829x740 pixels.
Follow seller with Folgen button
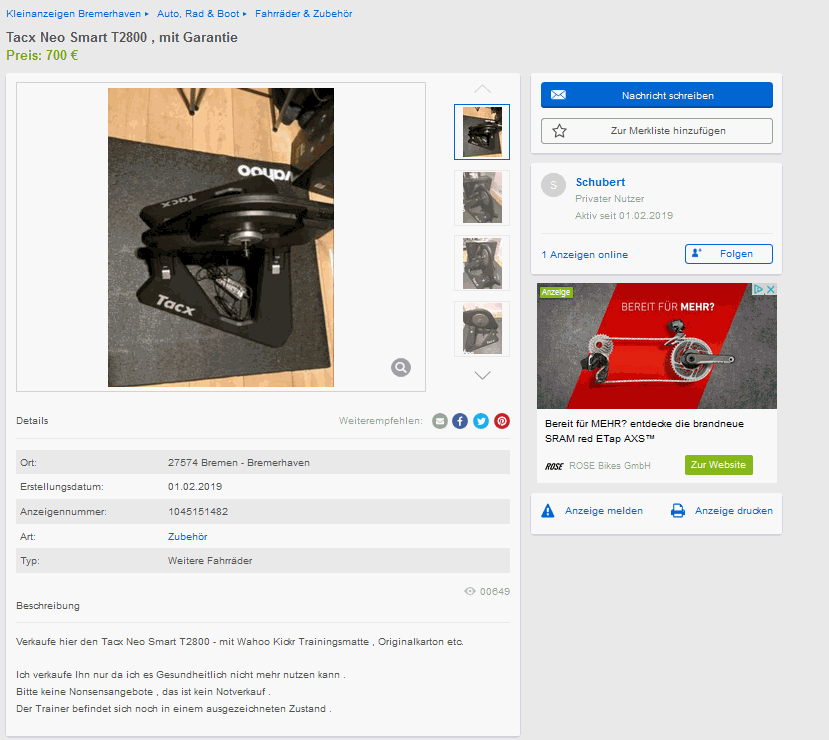click(729, 254)
